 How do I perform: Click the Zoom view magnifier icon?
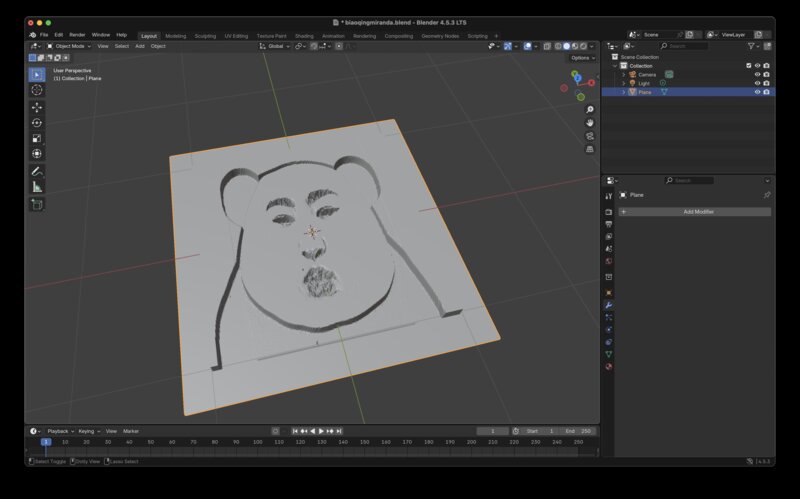tap(590, 110)
